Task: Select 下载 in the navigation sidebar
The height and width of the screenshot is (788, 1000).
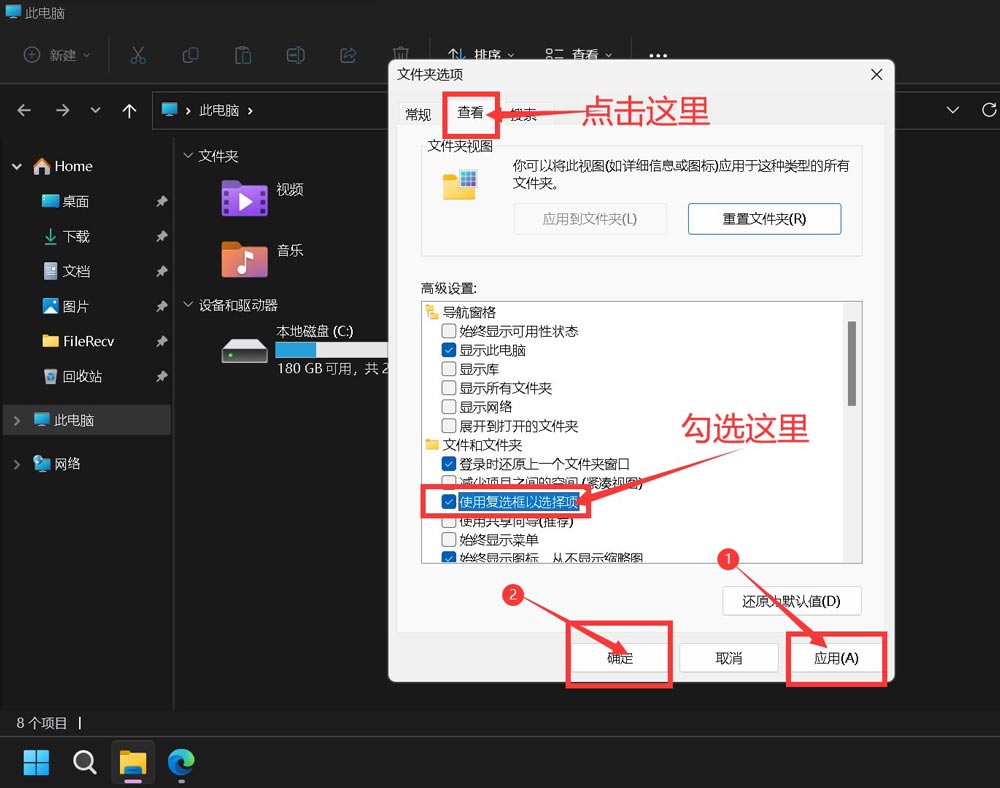Action: coord(77,236)
